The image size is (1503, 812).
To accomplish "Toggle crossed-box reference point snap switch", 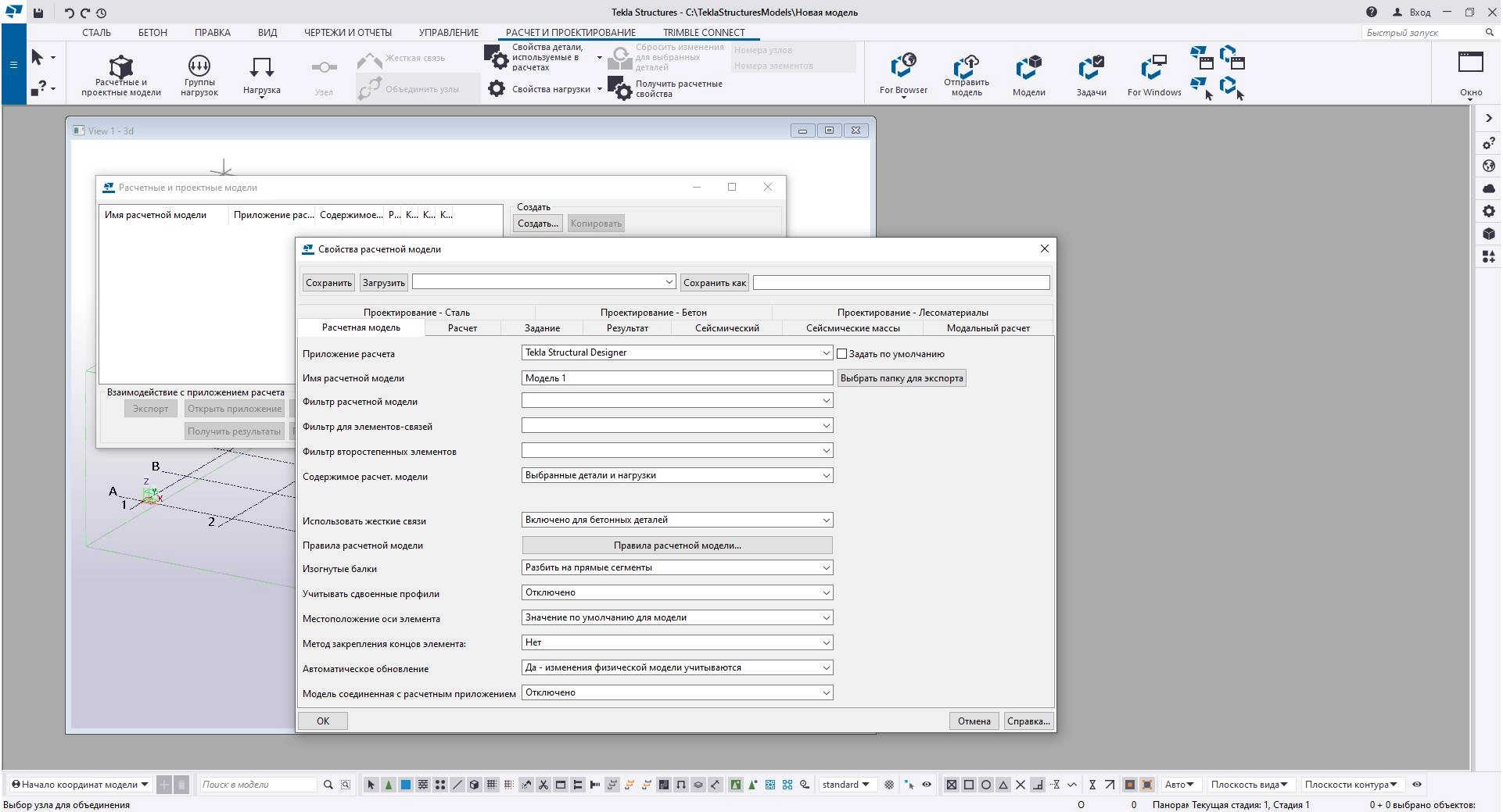I will 952,785.
